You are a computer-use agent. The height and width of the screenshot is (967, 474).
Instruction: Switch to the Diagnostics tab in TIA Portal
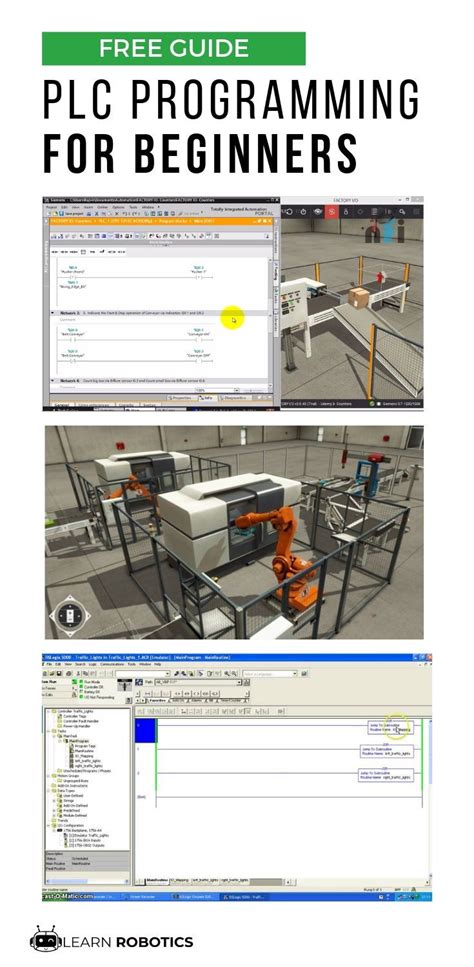(x=235, y=397)
